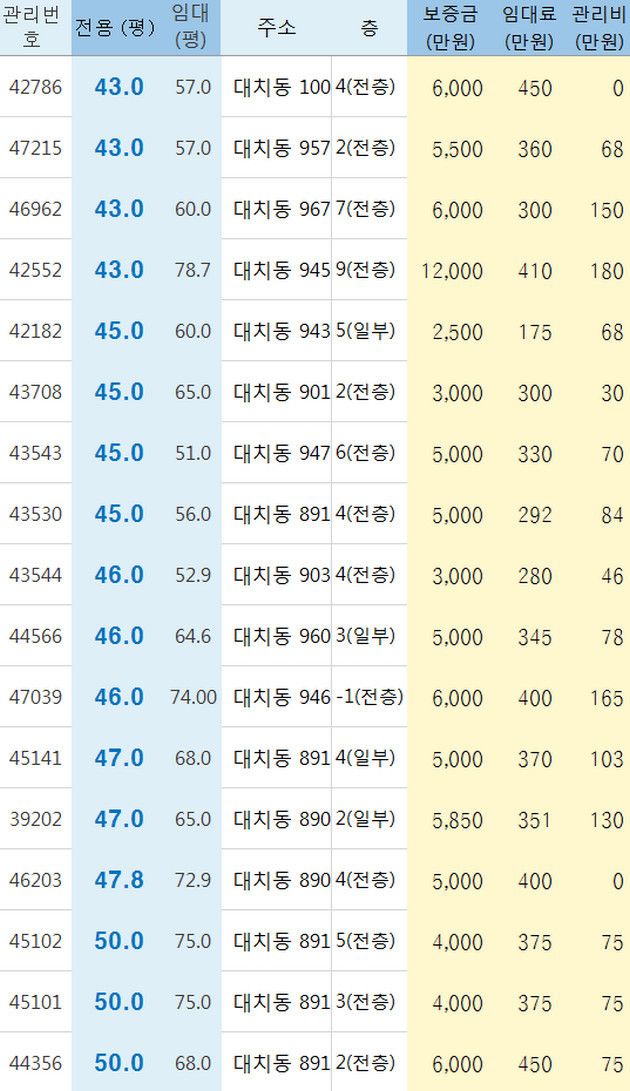Click maintenance fee 180 in row 42552
The height and width of the screenshot is (1091, 630).
tap(606, 271)
